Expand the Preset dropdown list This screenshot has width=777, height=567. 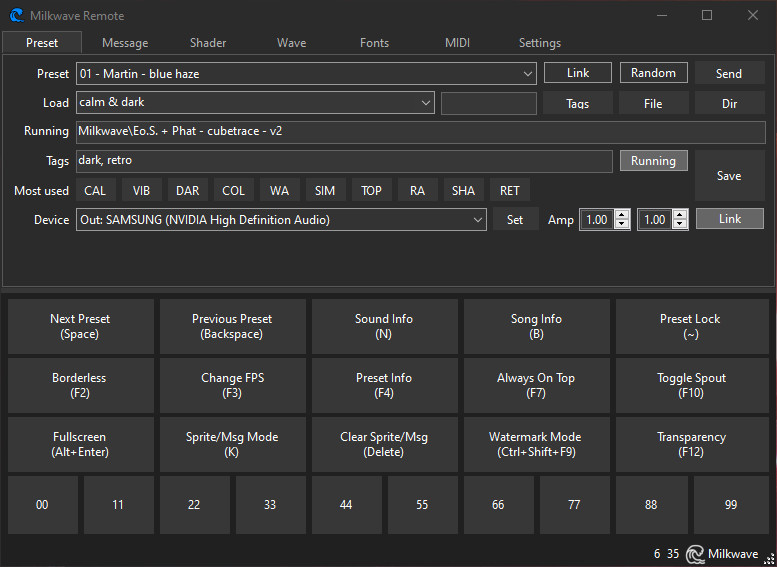pyautogui.click(x=528, y=74)
